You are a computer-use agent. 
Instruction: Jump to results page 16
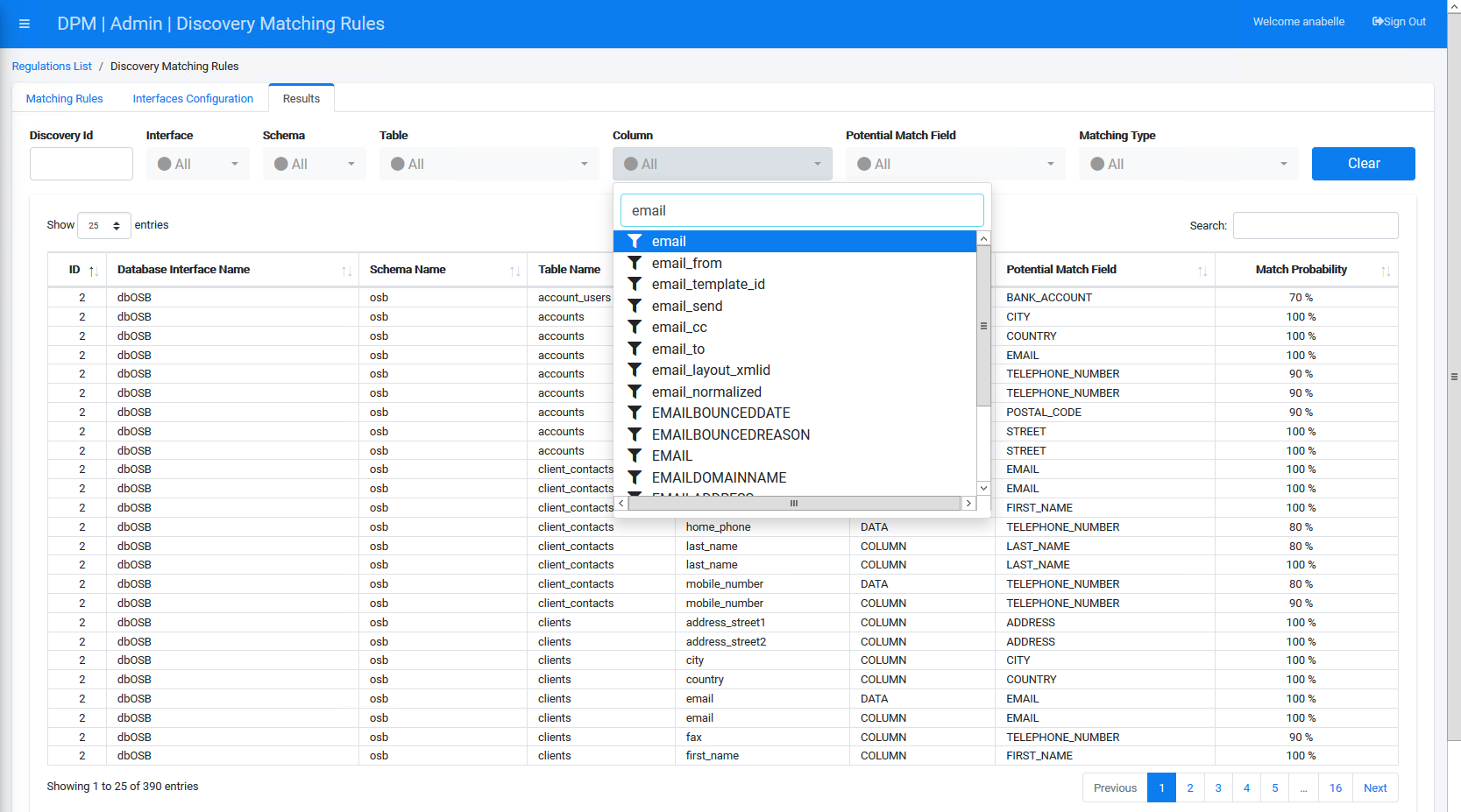(x=1336, y=787)
